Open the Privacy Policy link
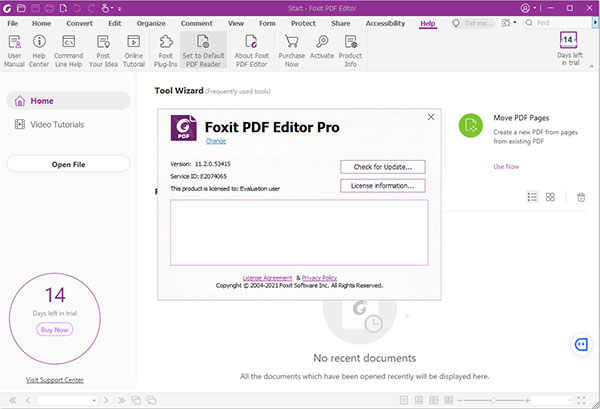The image size is (600, 409). pos(320,278)
